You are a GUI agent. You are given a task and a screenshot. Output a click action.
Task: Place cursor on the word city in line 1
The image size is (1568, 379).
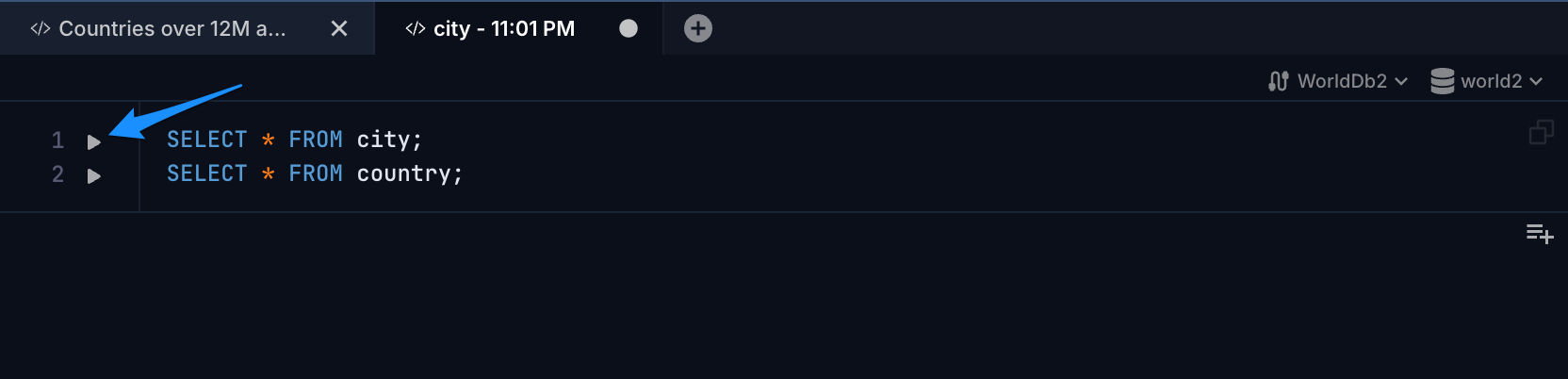coord(383,140)
